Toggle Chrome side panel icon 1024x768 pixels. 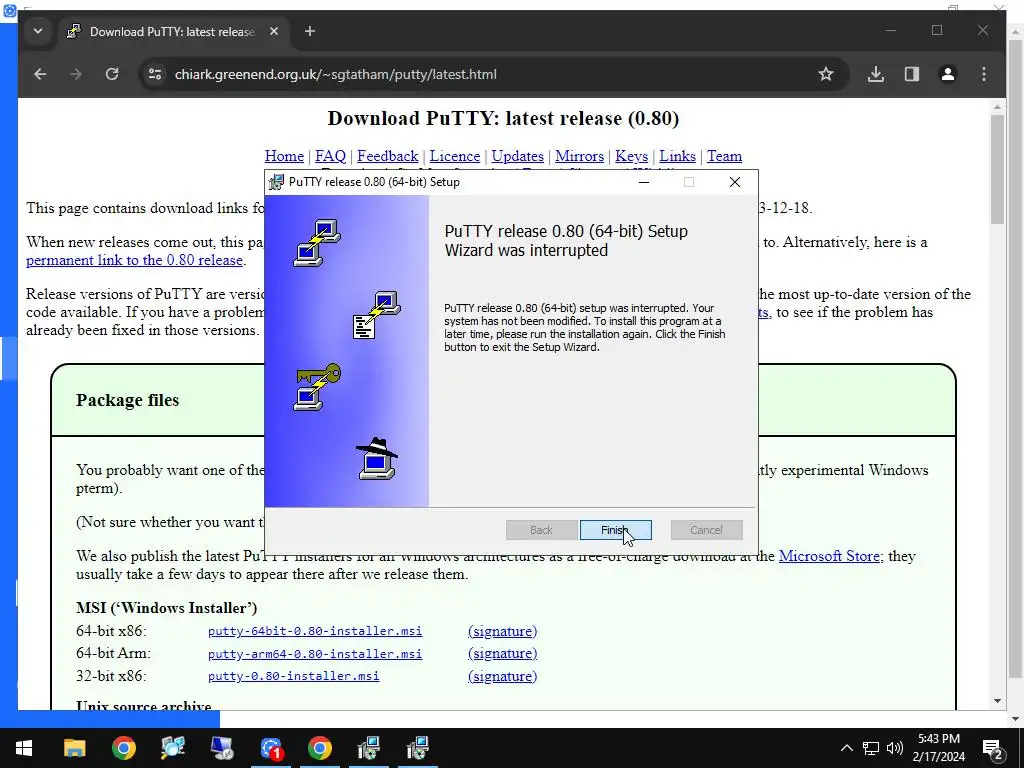pyautogui.click(x=912, y=74)
